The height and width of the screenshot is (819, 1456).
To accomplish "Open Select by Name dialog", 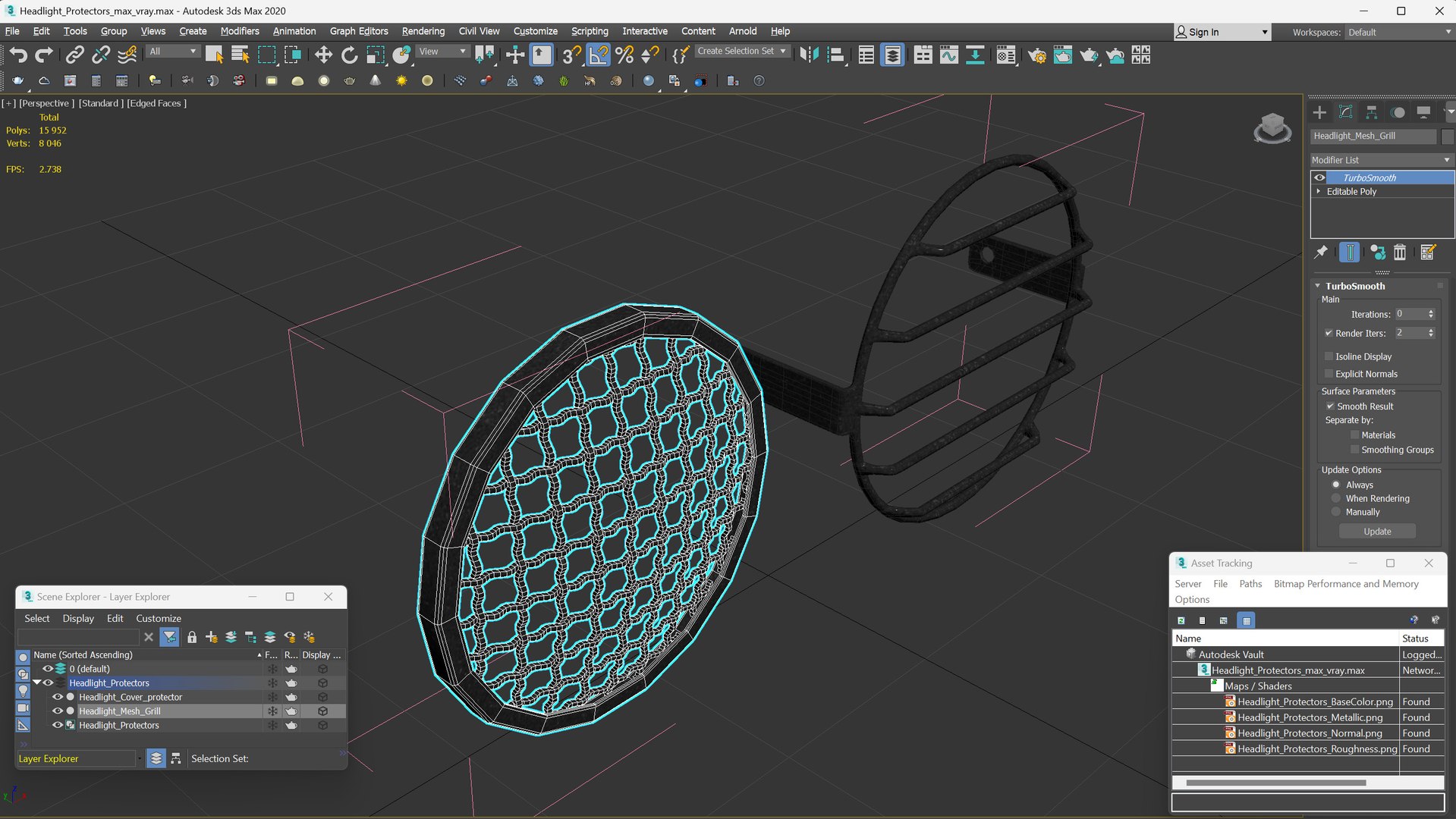I will click(241, 55).
